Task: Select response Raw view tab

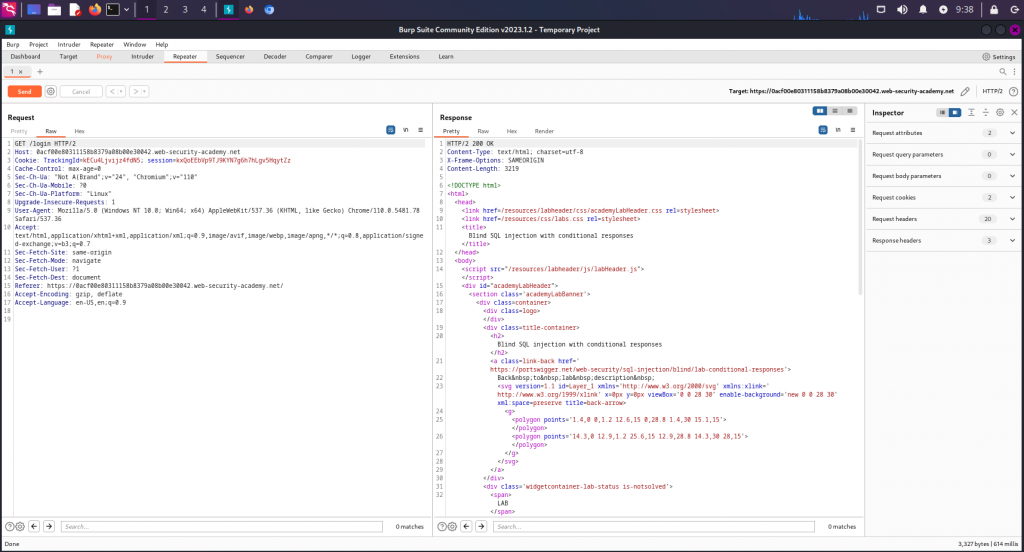Action: coord(483,131)
